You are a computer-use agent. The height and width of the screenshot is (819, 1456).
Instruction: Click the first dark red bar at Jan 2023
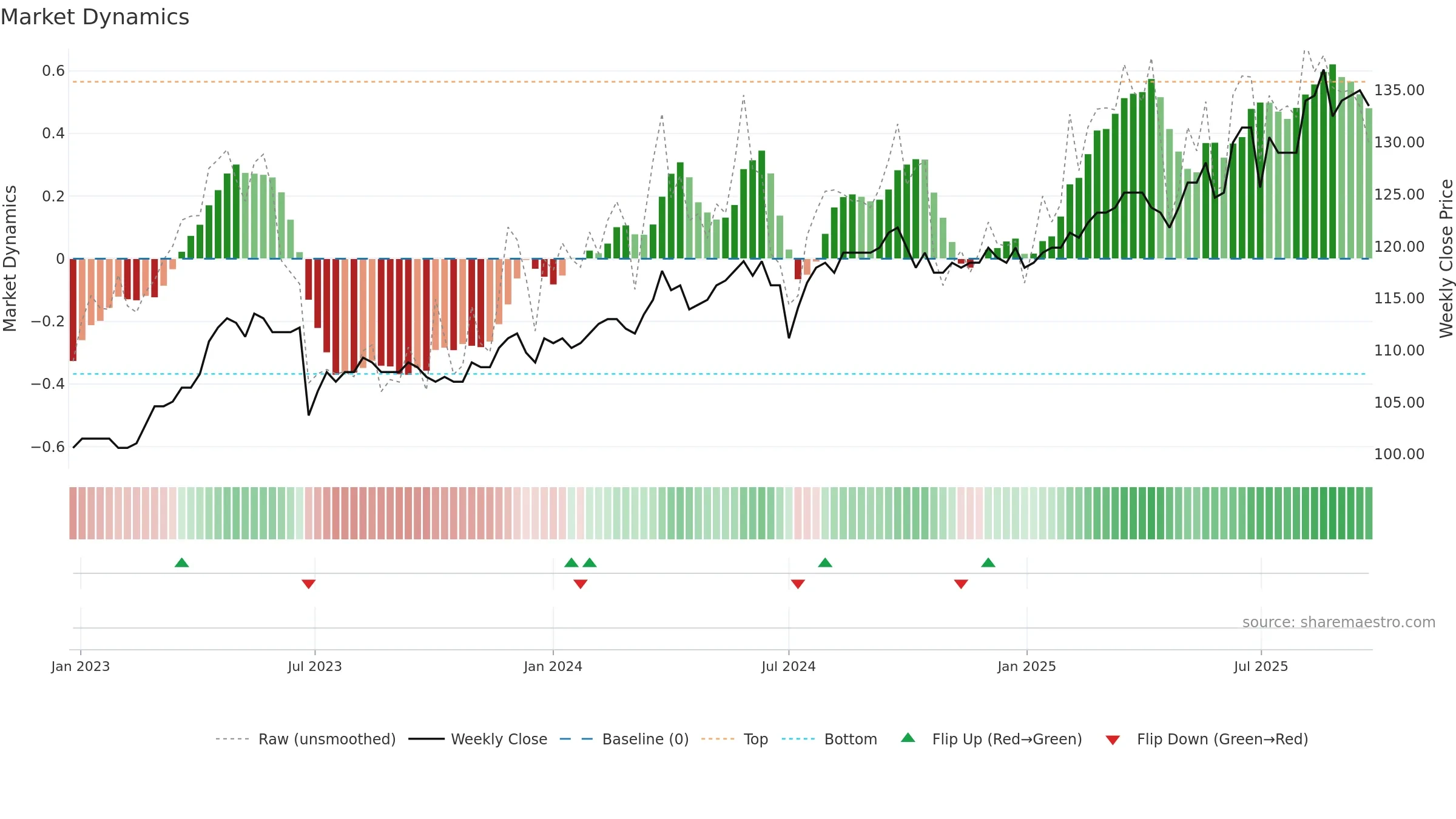click(73, 310)
